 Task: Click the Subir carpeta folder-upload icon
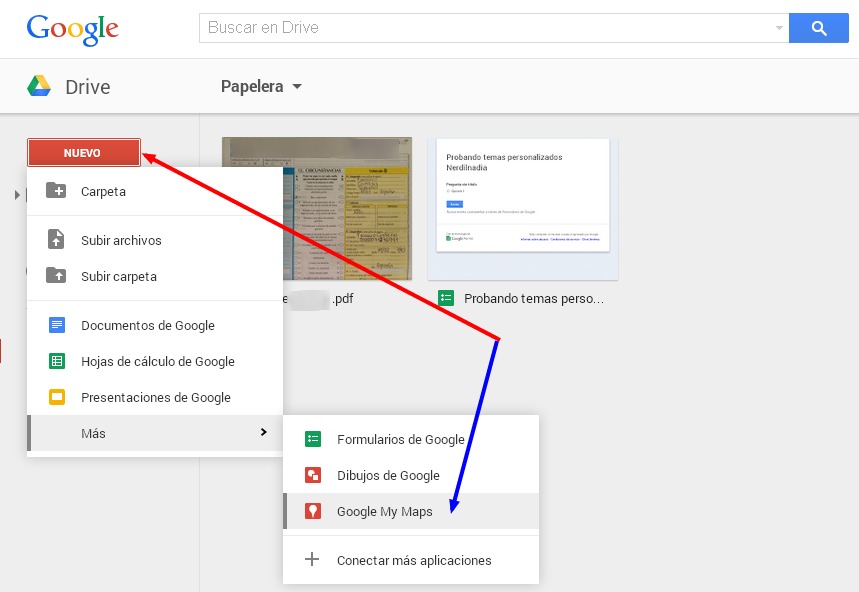(56, 275)
